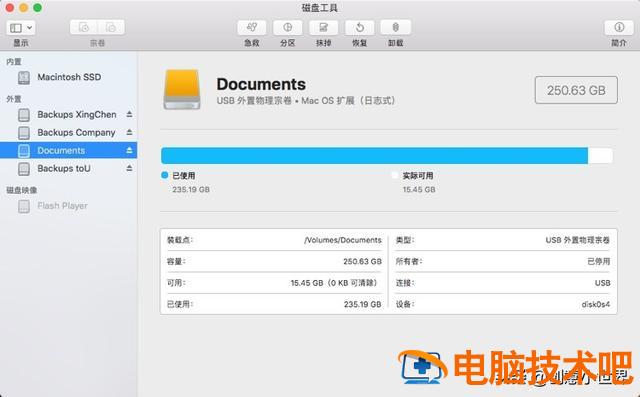640x397 pixels.
Task: Click the Restore (恢复) toolbar icon
Action: (x=360, y=27)
